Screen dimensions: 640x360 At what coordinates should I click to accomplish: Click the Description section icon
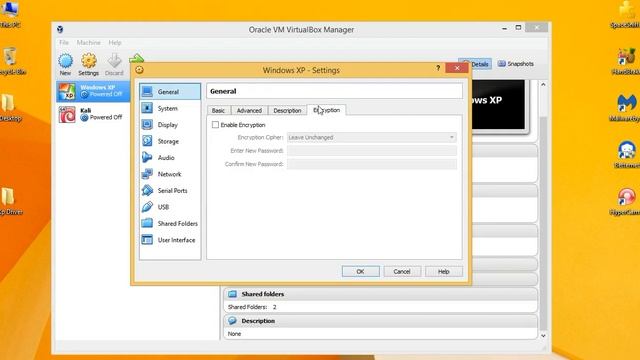click(232, 321)
